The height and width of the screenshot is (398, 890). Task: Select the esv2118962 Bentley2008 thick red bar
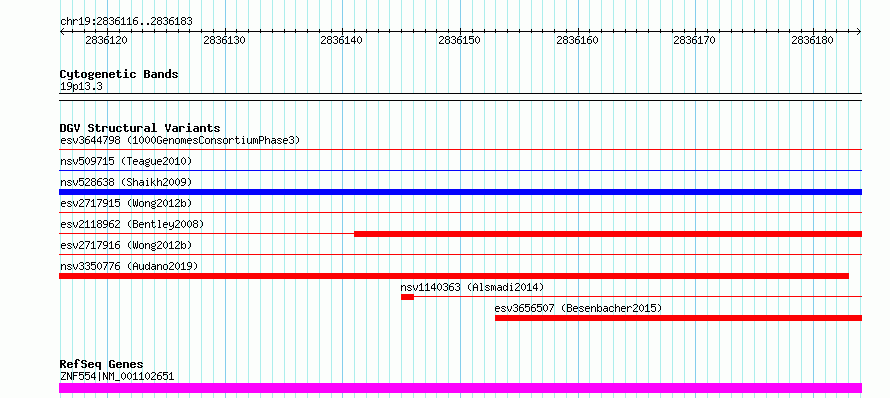[x=608, y=234]
